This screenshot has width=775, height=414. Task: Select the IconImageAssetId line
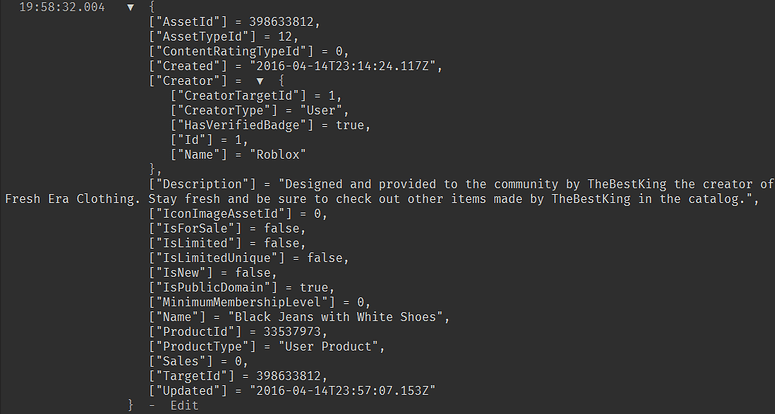[x=234, y=214]
